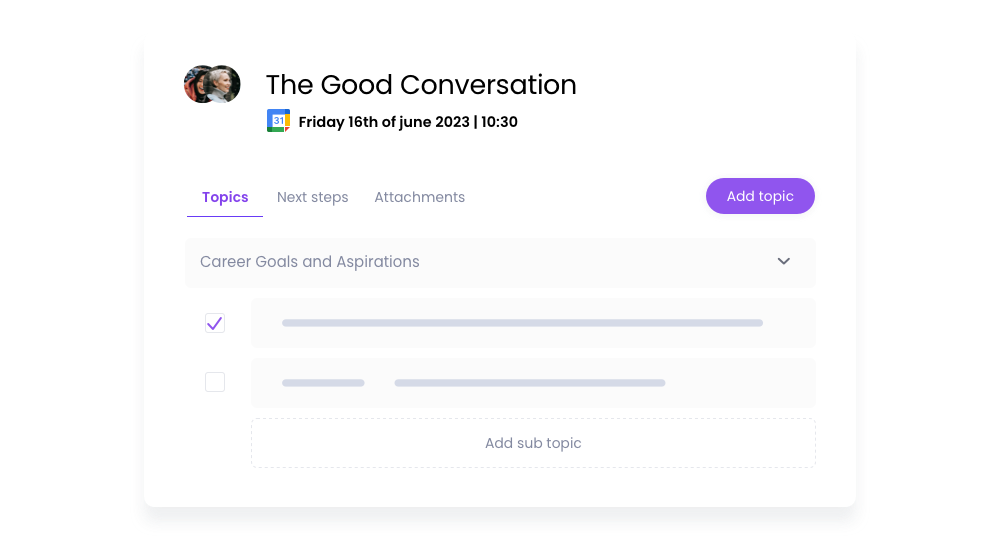The height and width of the screenshot is (538, 1000).
Task: Click the Career Goals and Aspirations title text
Action: click(x=310, y=261)
